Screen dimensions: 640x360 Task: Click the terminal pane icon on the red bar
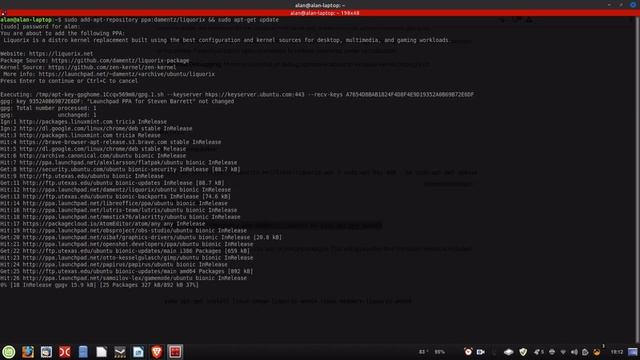click(x=3, y=13)
